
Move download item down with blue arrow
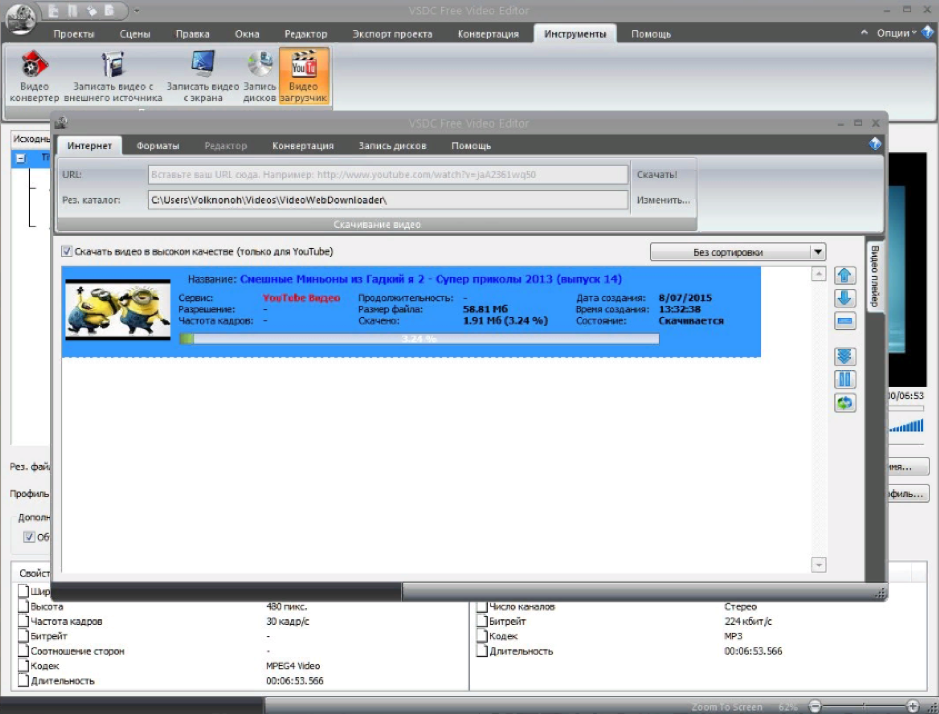pyautogui.click(x=844, y=298)
